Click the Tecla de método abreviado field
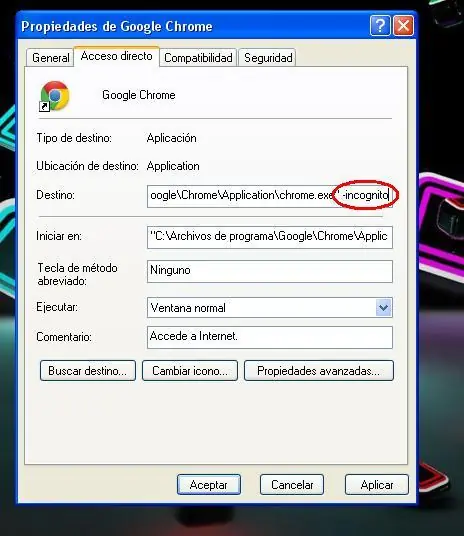Screen dimensions: 464x536 tap(270, 271)
